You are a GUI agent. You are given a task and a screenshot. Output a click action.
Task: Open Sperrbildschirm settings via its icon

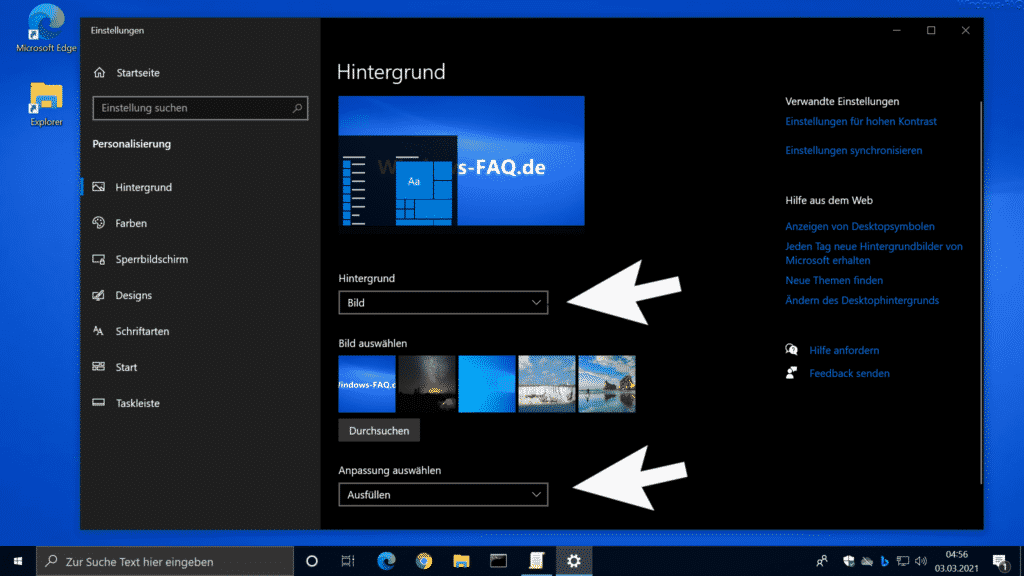(99, 259)
